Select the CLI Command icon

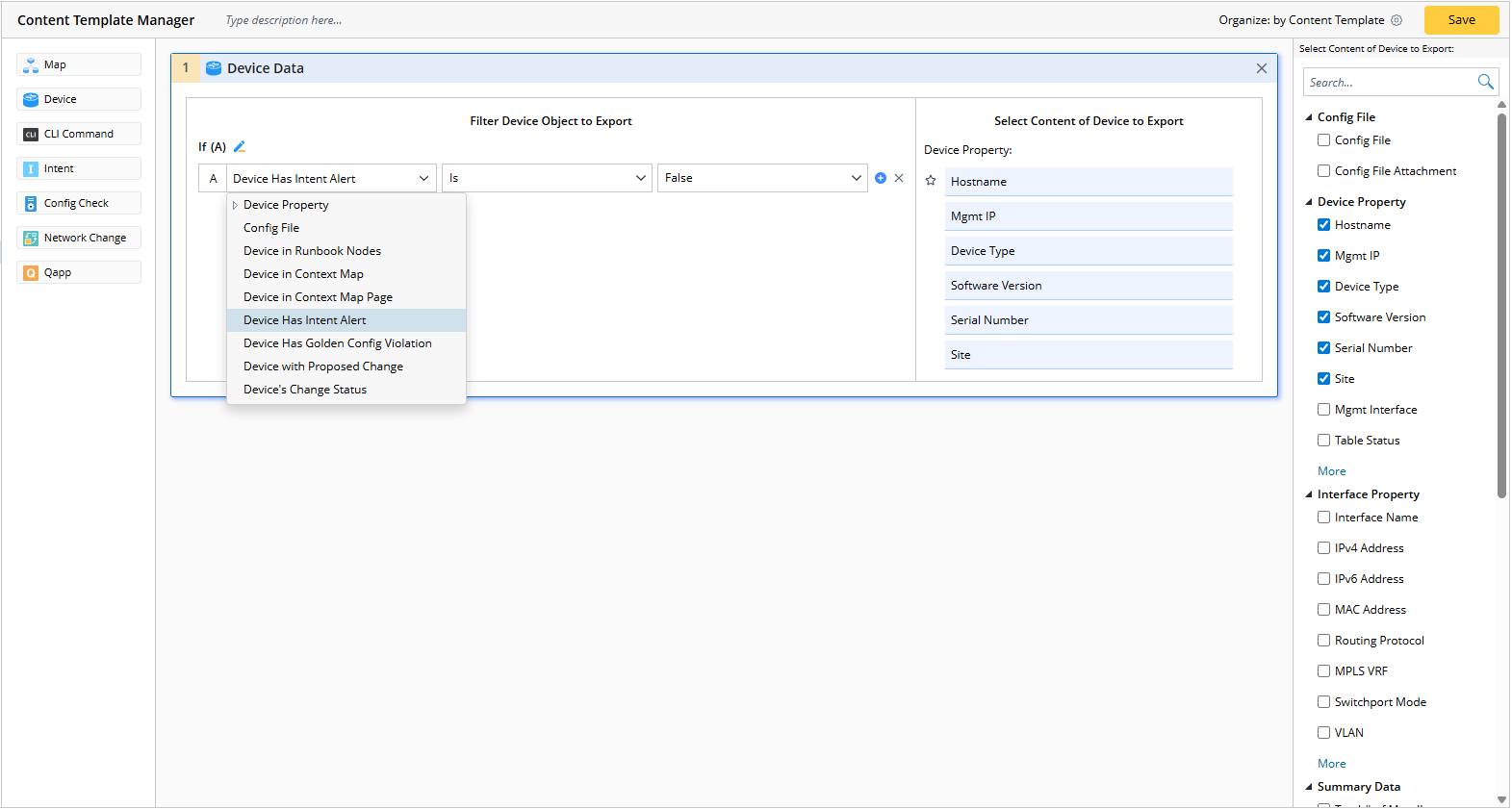coord(31,135)
